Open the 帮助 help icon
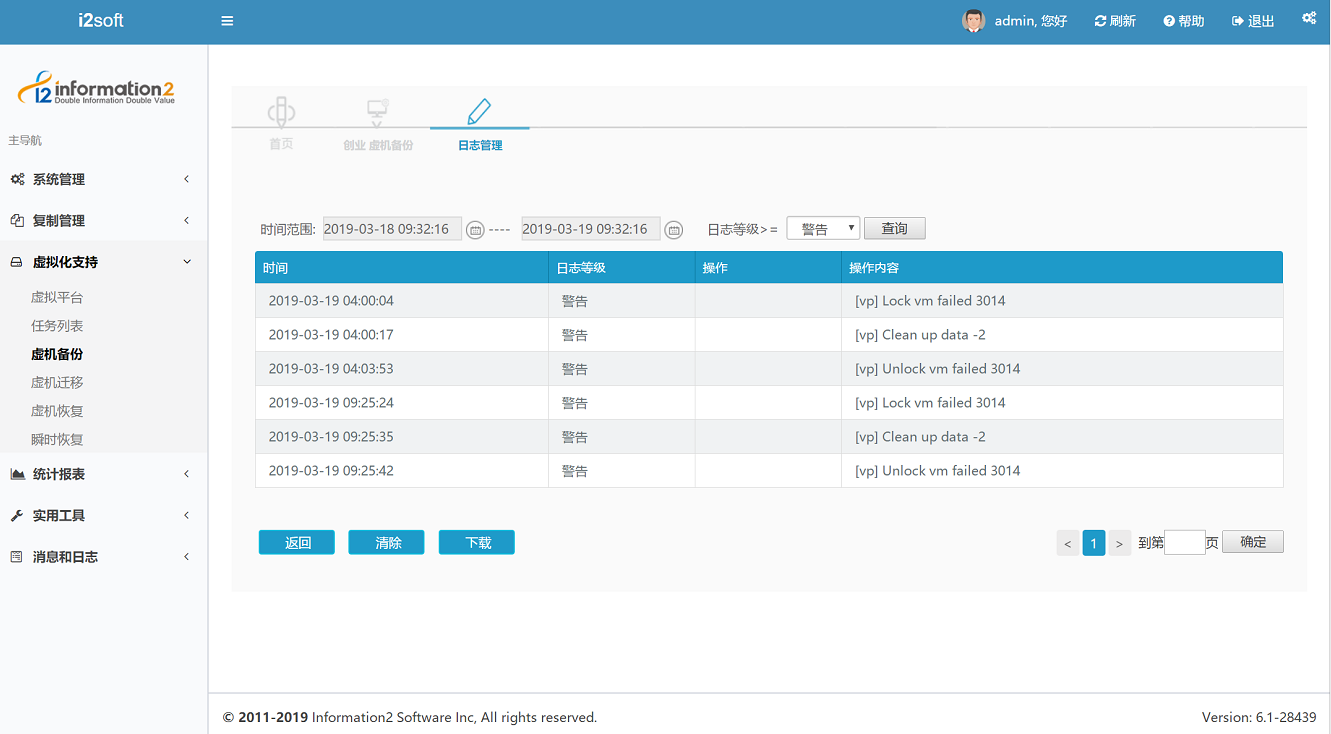 pos(1169,21)
